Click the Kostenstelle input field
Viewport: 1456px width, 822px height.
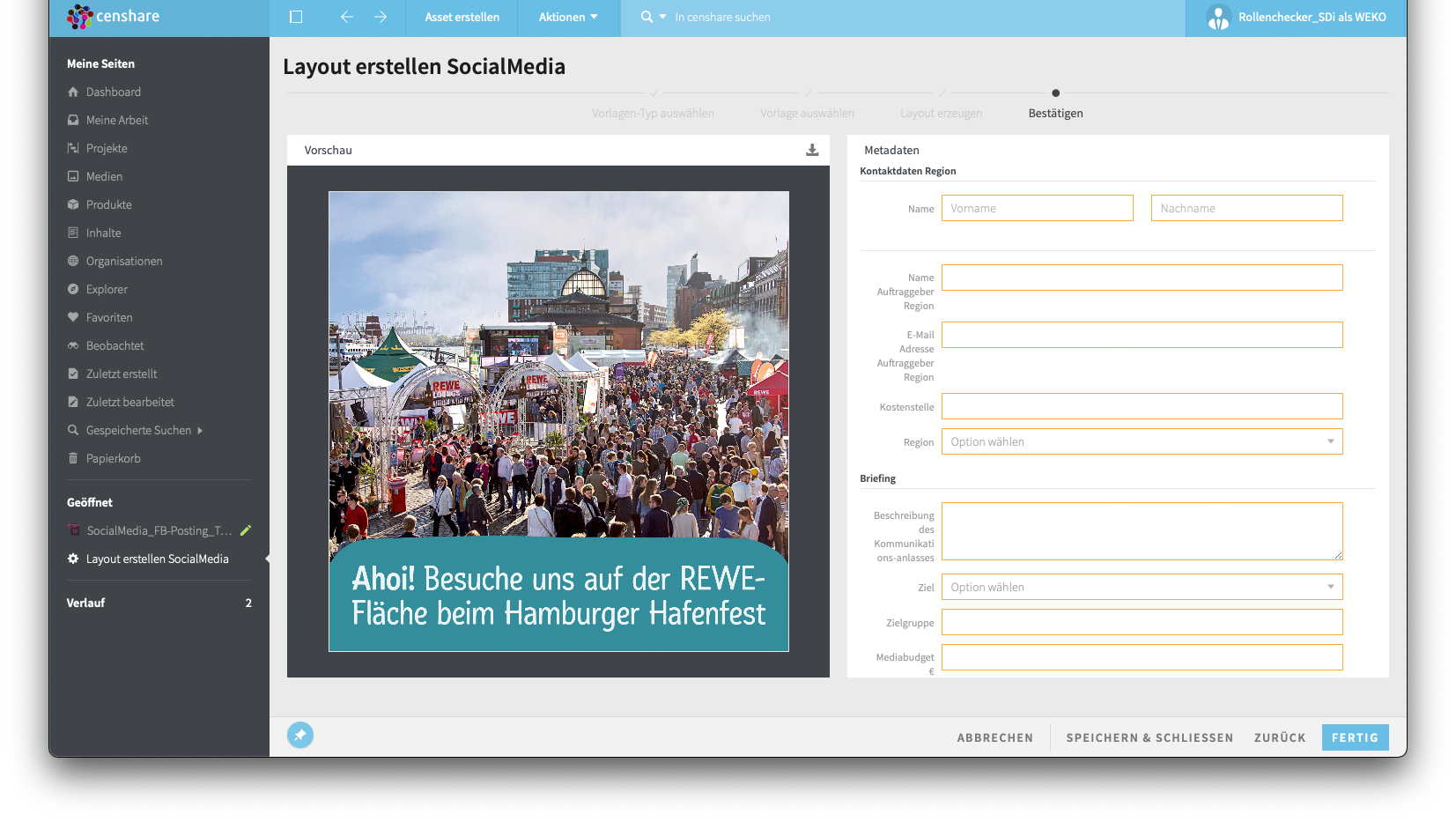point(1142,406)
